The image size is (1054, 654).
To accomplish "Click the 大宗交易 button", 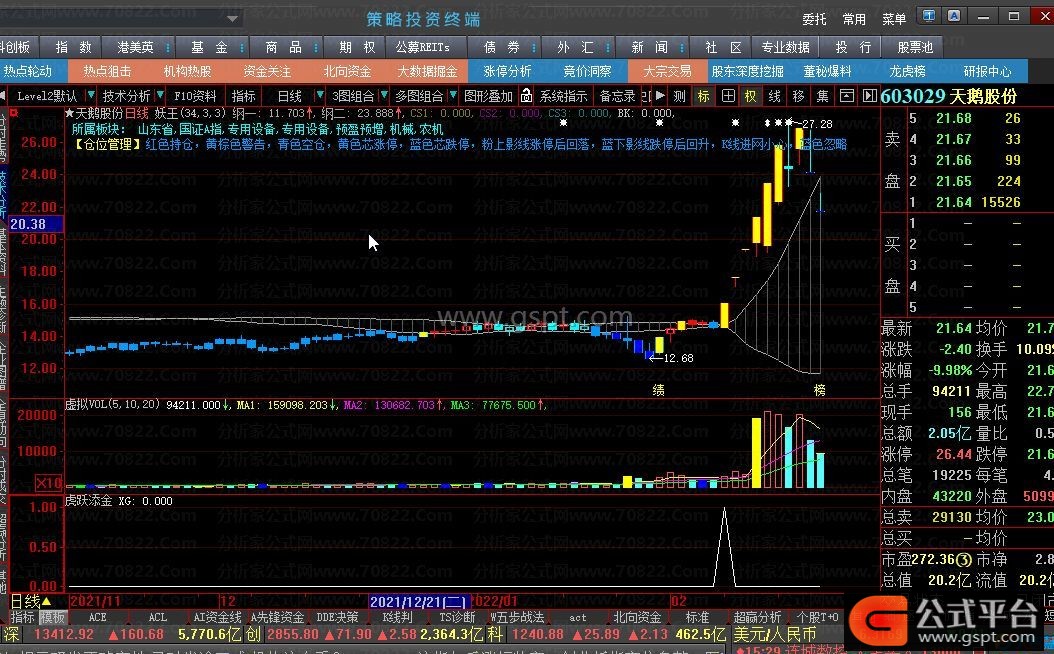I will point(667,71).
